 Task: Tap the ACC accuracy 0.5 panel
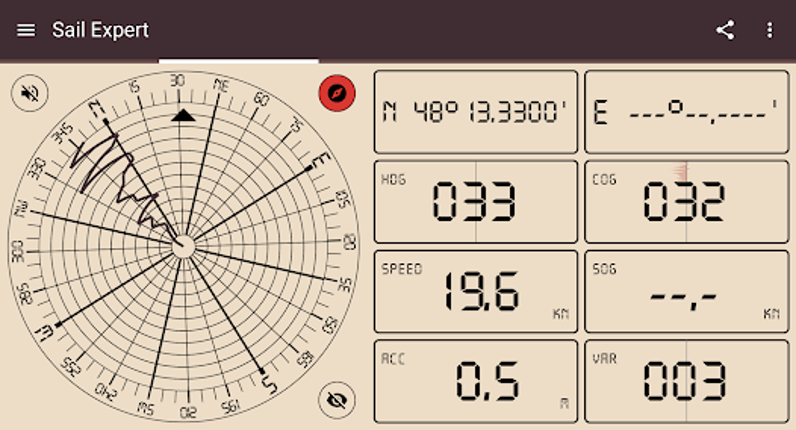coord(476,381)
